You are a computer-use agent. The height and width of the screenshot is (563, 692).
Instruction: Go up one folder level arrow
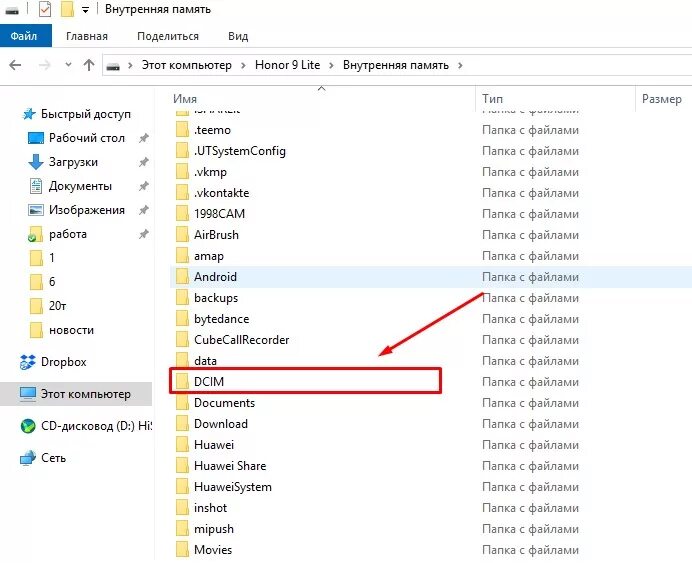[89, 65]
